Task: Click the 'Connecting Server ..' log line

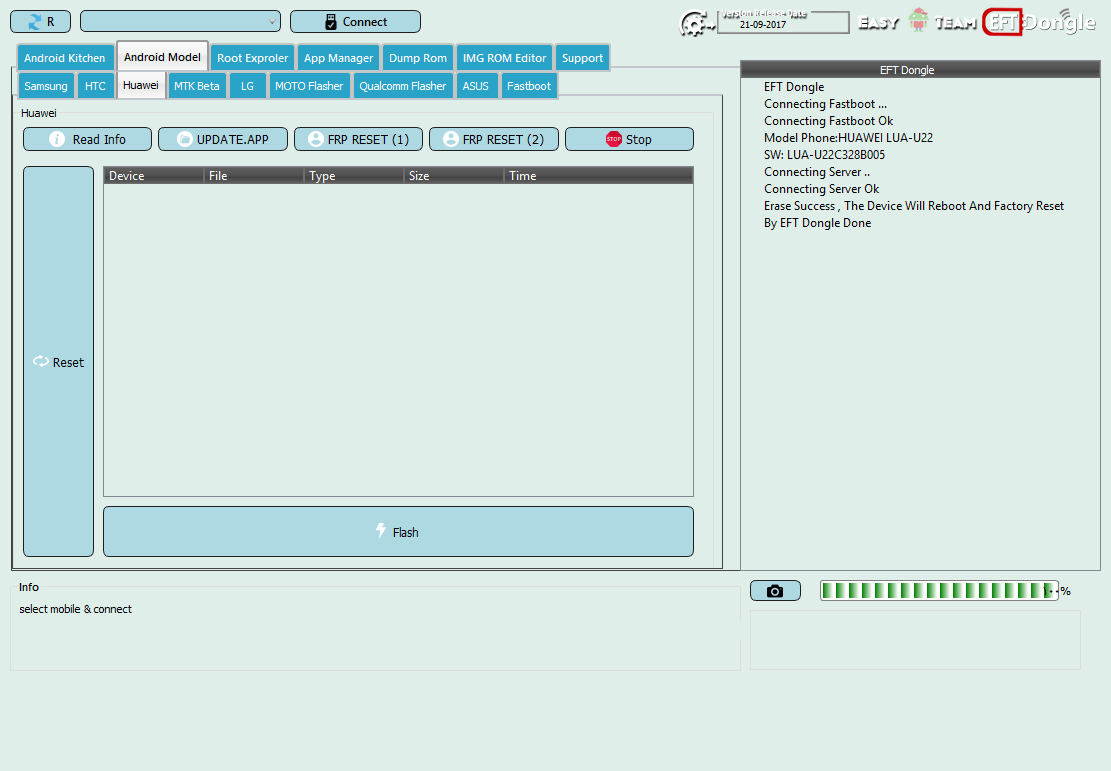Action: coord(817,171)
